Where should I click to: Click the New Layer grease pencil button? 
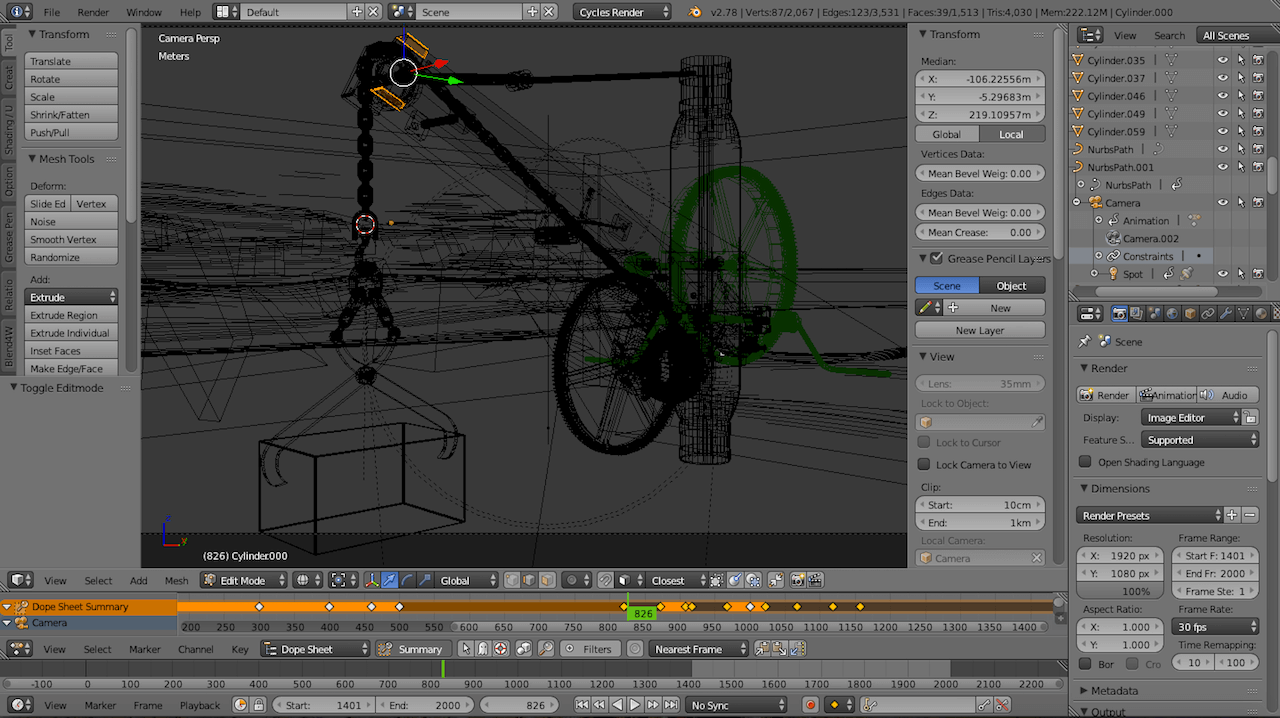(x=979, y=330)
